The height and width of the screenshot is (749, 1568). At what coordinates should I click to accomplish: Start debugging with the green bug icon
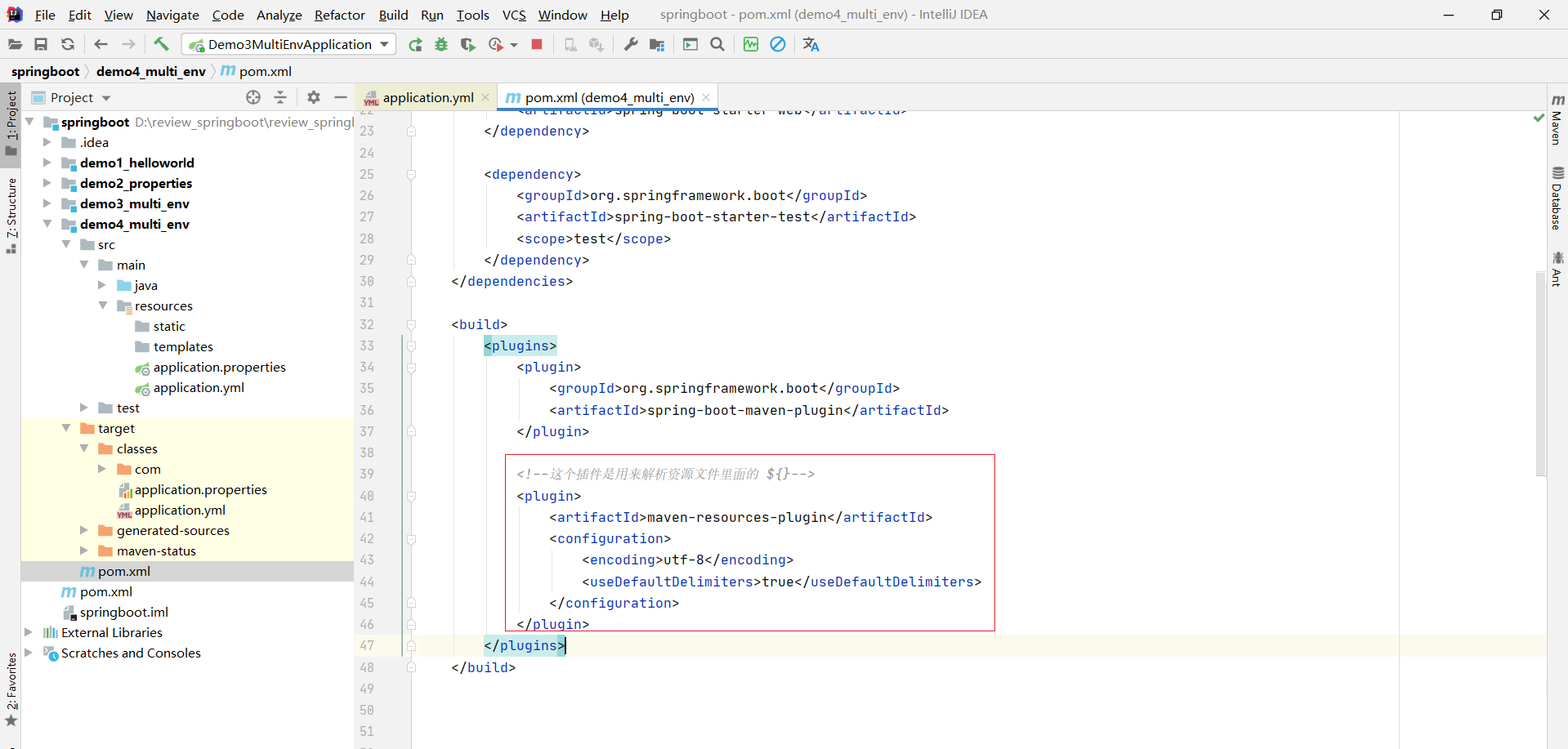click(x=441, y=45)
